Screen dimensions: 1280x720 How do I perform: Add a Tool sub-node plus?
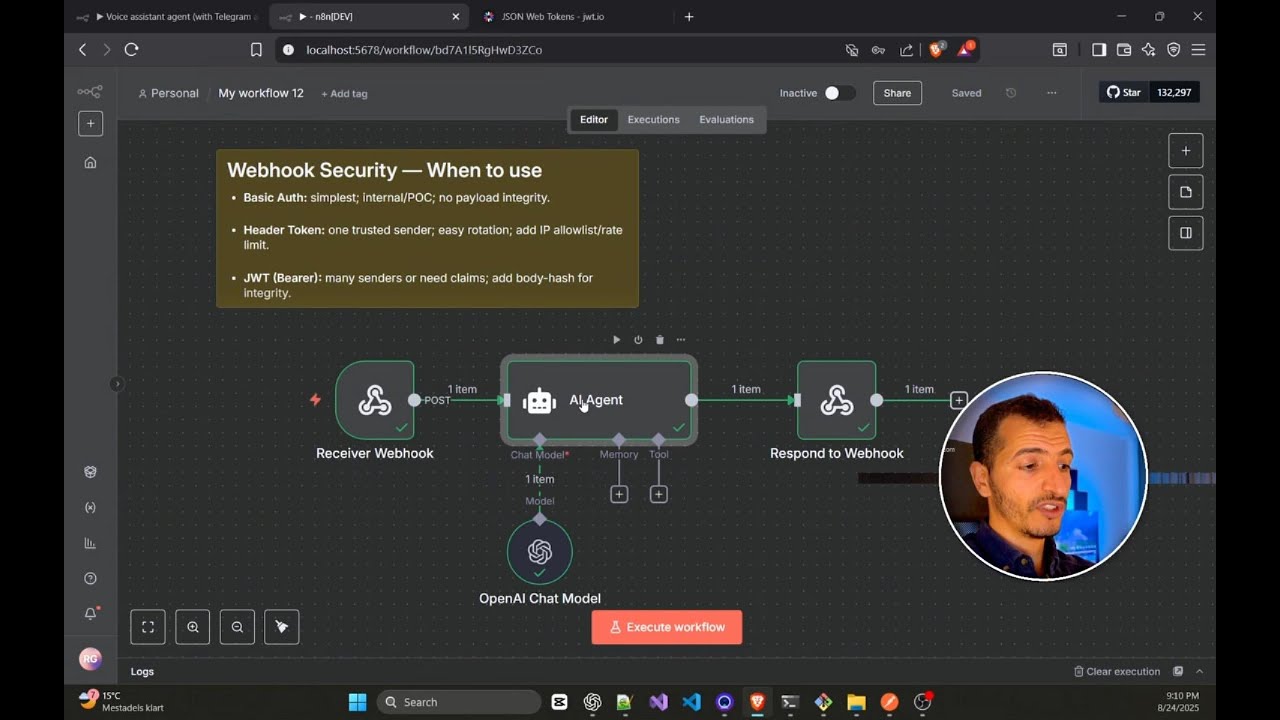pyautogui.click(x=658, y=494)
